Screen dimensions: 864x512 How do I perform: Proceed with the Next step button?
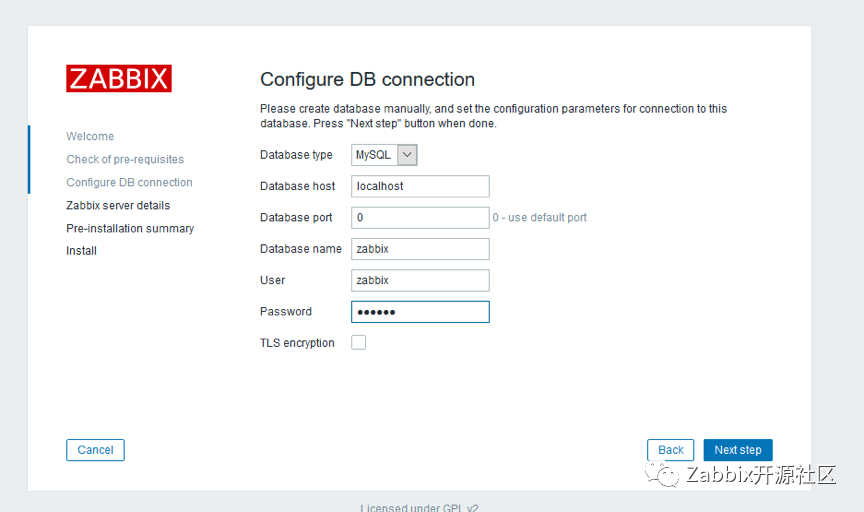(x=738, y=450)
